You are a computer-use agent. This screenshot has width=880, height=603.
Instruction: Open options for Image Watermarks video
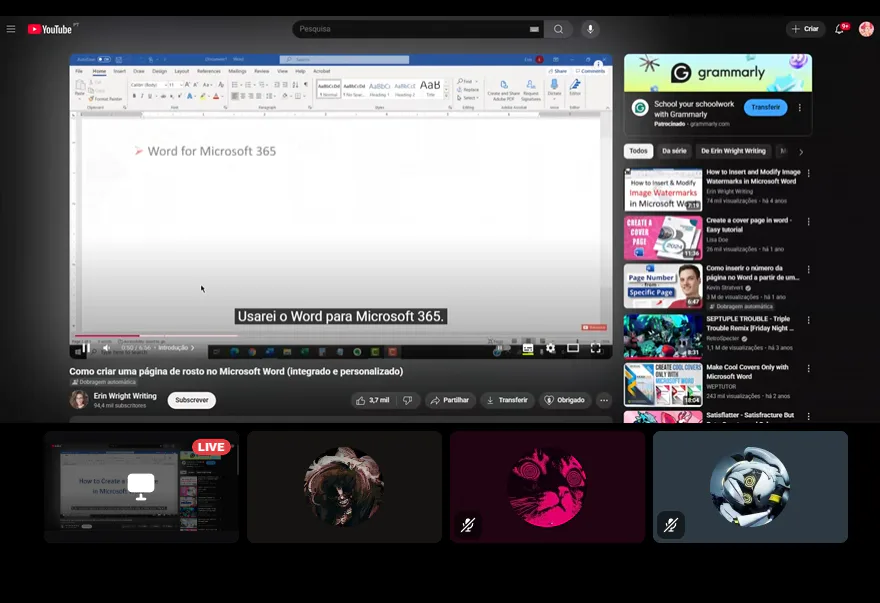pyautogui.click(x=809, y=173)
